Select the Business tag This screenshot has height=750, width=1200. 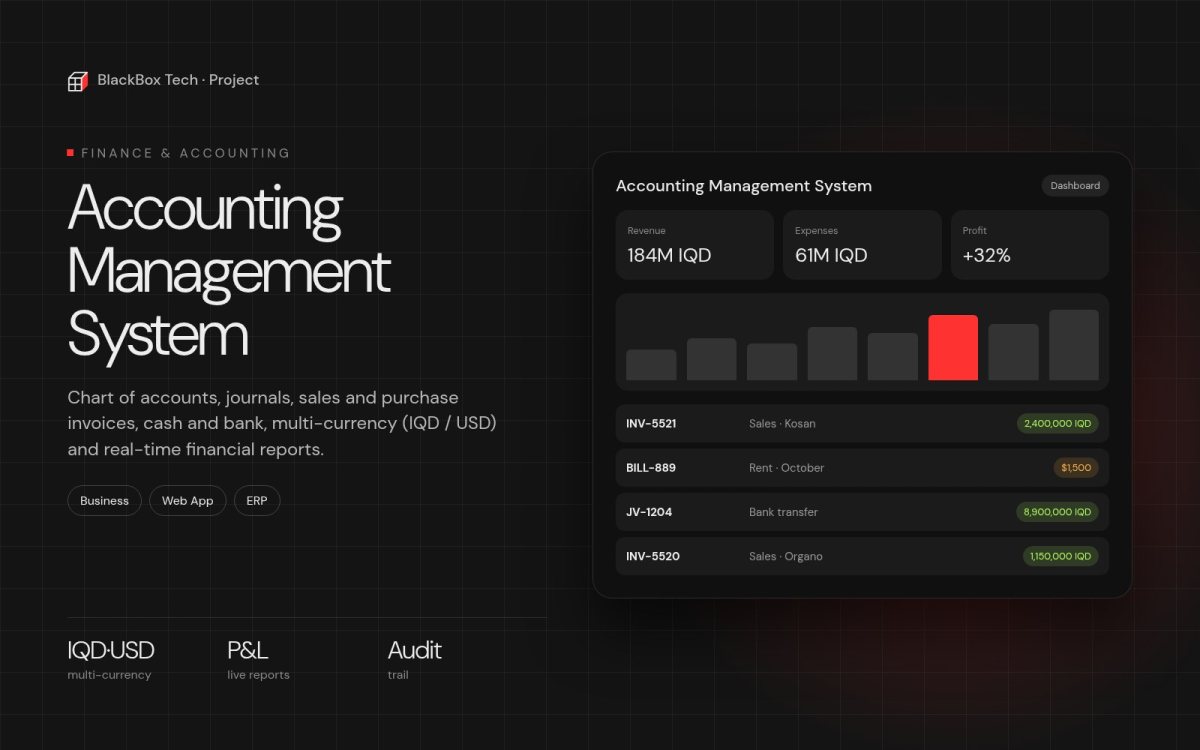(x=105, y=501)
